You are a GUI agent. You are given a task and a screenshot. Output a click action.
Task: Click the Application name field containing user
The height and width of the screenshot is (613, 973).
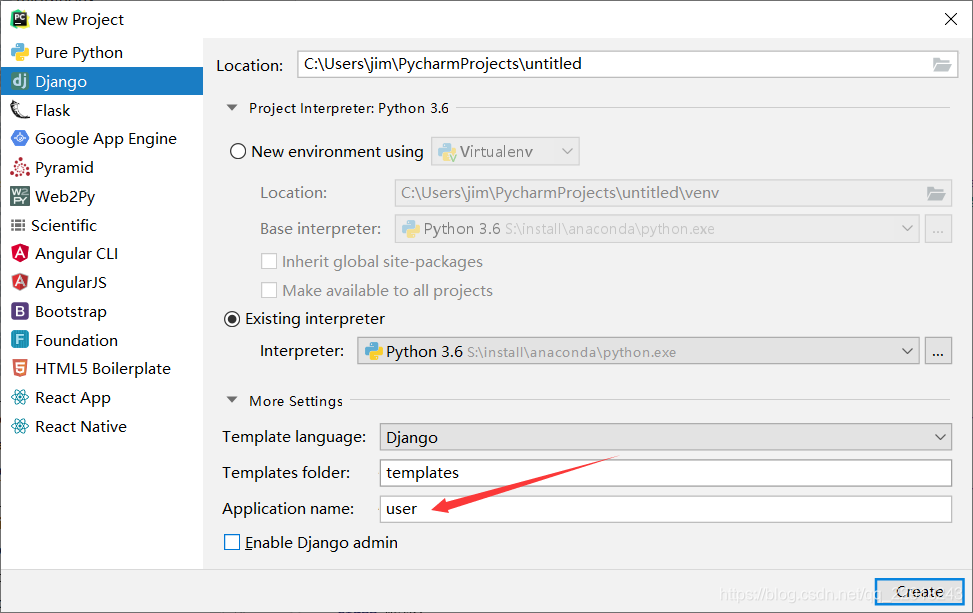[665, 509]
